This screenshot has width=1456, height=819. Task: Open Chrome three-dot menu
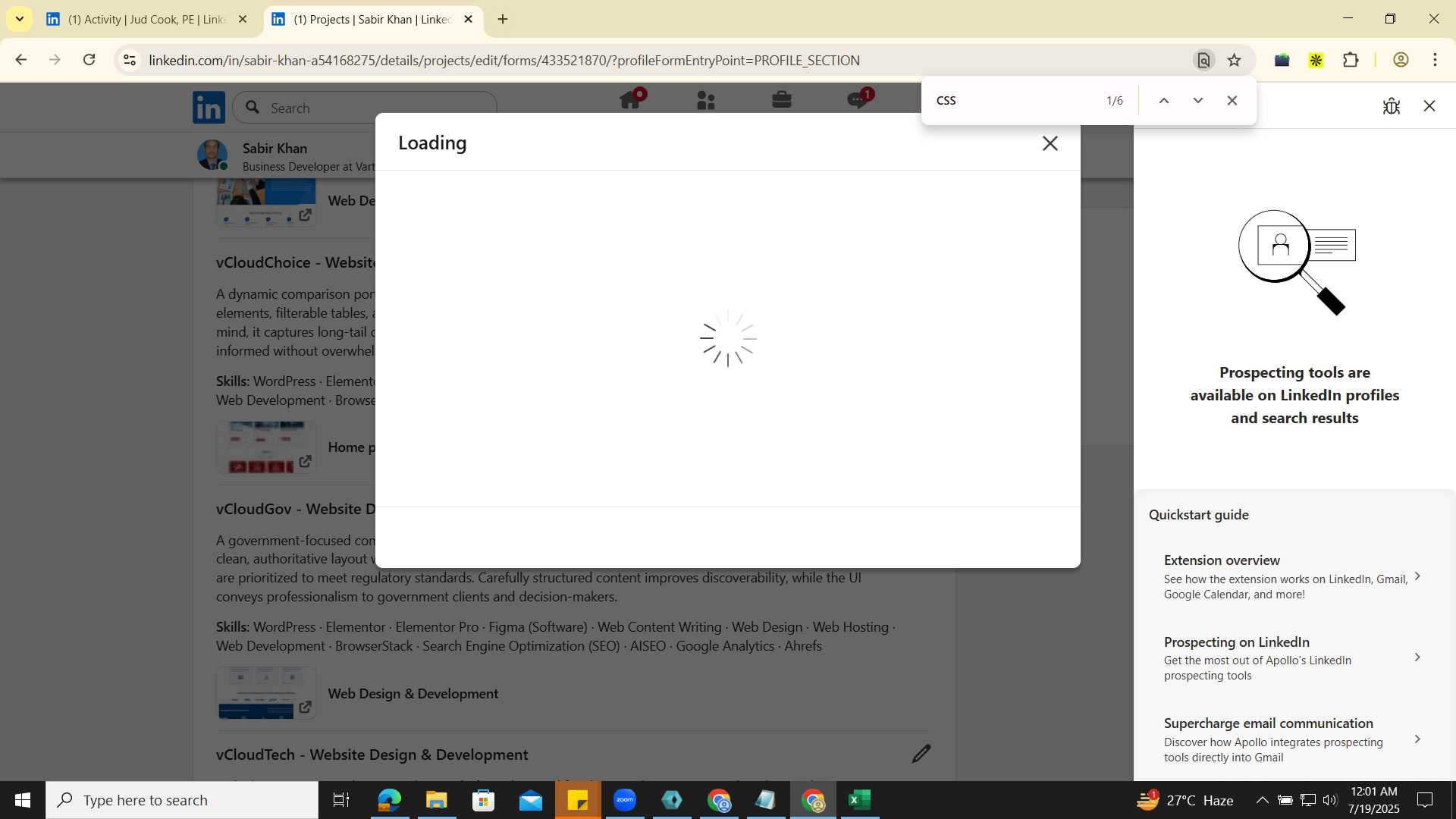point(1435,60)
